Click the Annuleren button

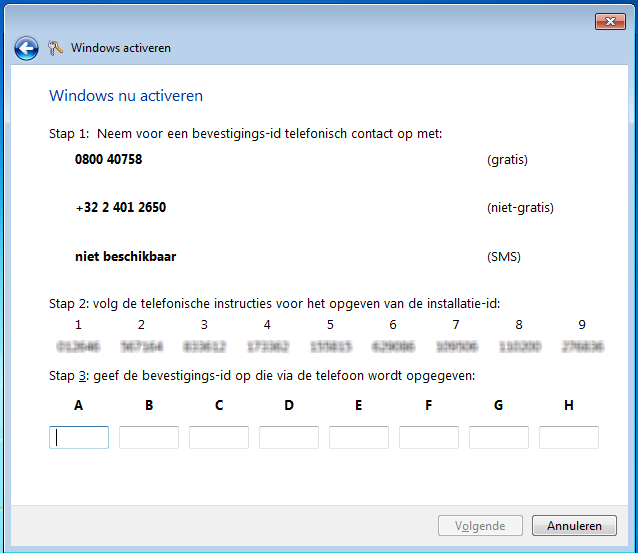[x=574, y=526]
